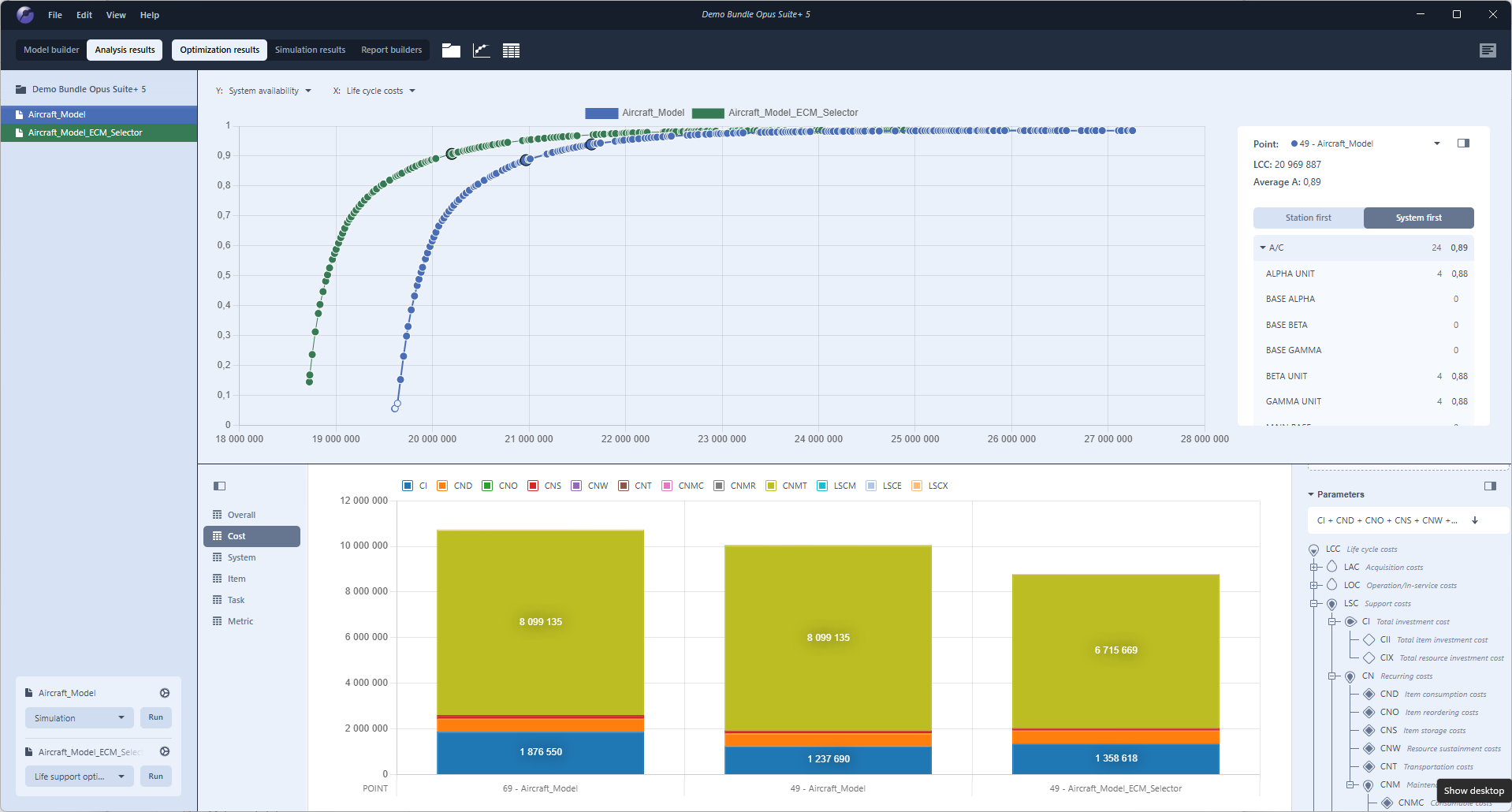Toggle the result list sidebar panel icon
Image resolution: width=1512 pixels, height=812 pixels.
[x=220, y=486]
